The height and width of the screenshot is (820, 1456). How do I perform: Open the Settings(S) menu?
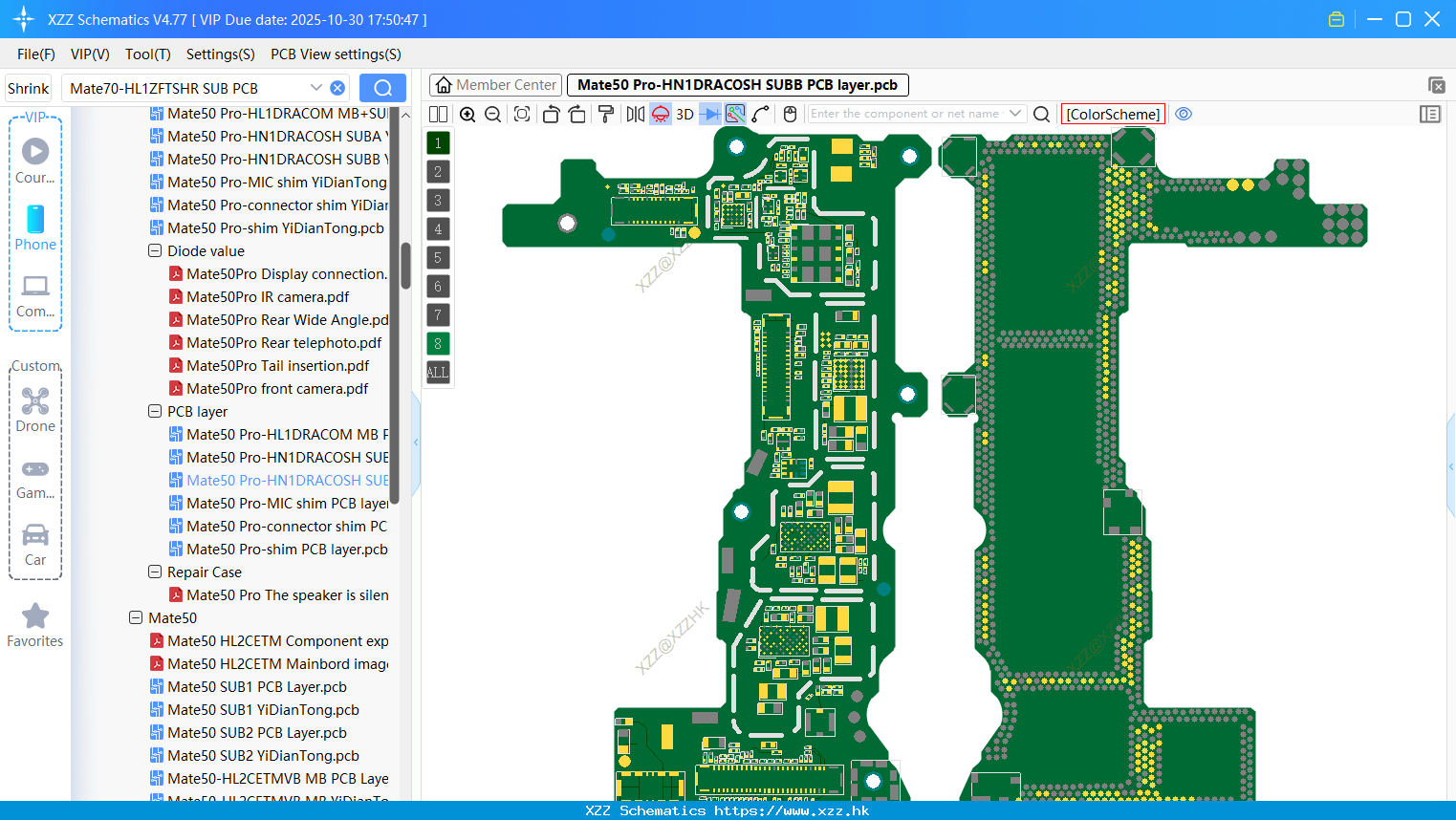pos(221,54)
